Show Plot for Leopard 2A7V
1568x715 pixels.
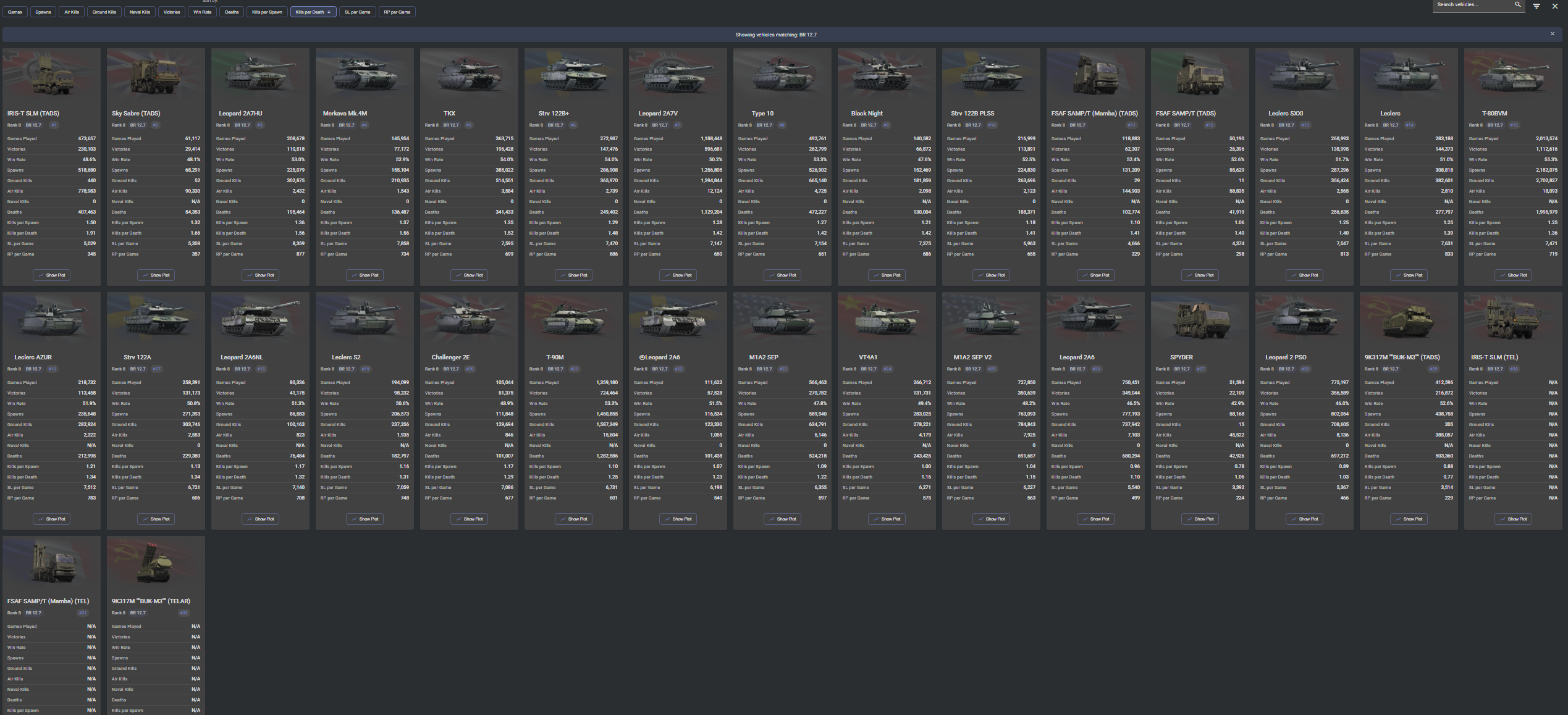pos(678,275)
